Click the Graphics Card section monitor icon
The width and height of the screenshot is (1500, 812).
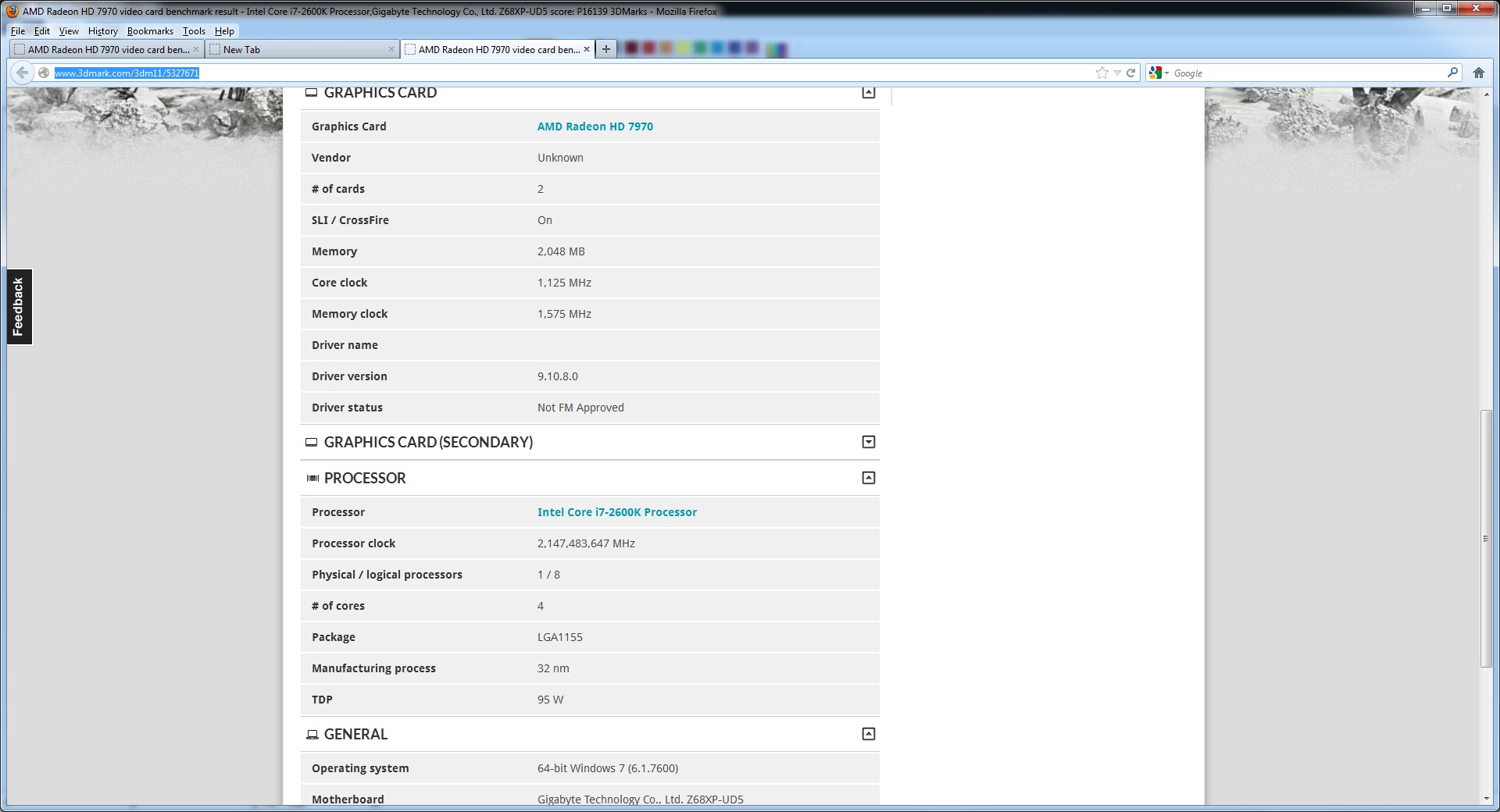(x=311, y=93)
